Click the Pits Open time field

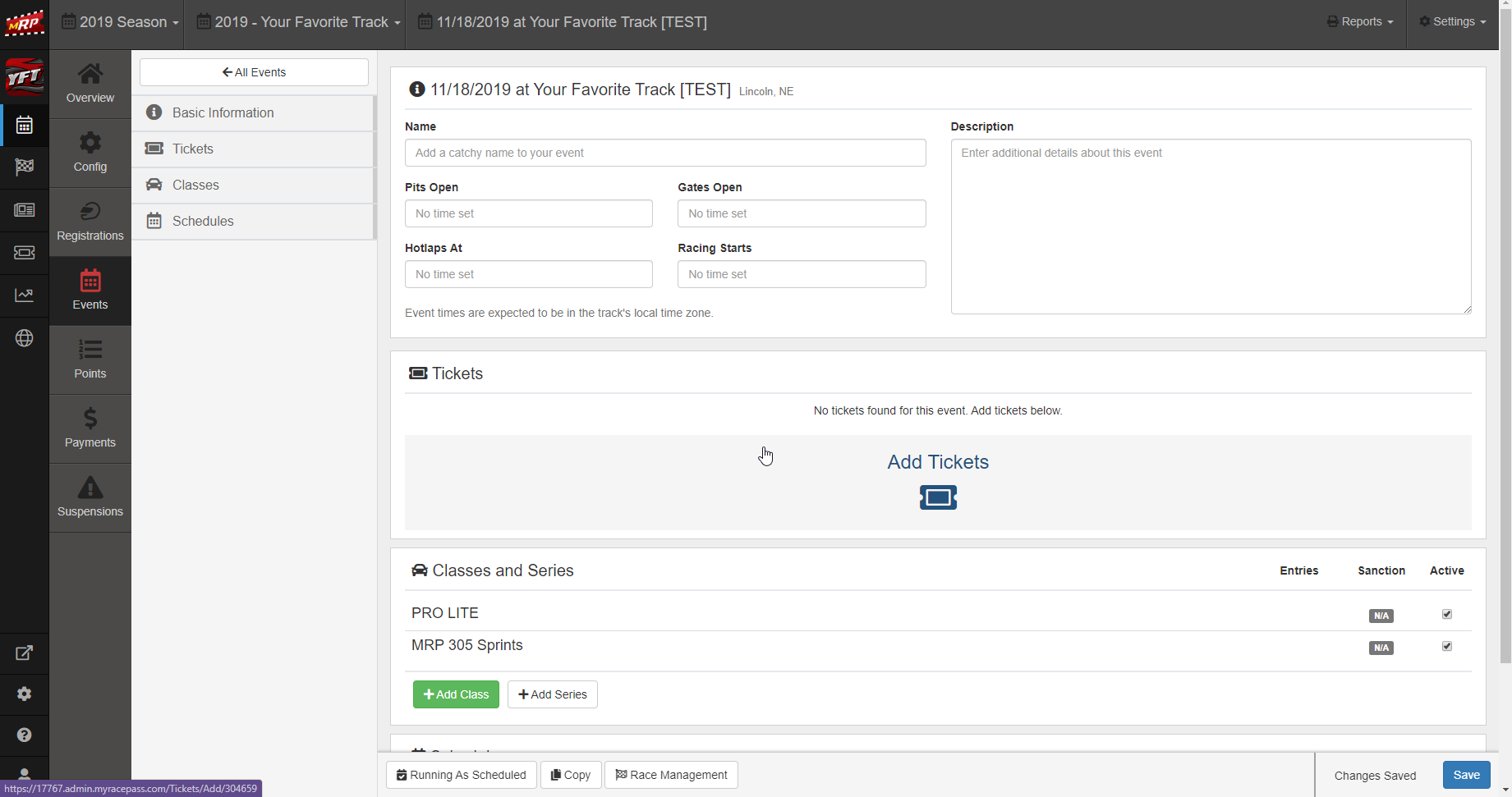529,213
